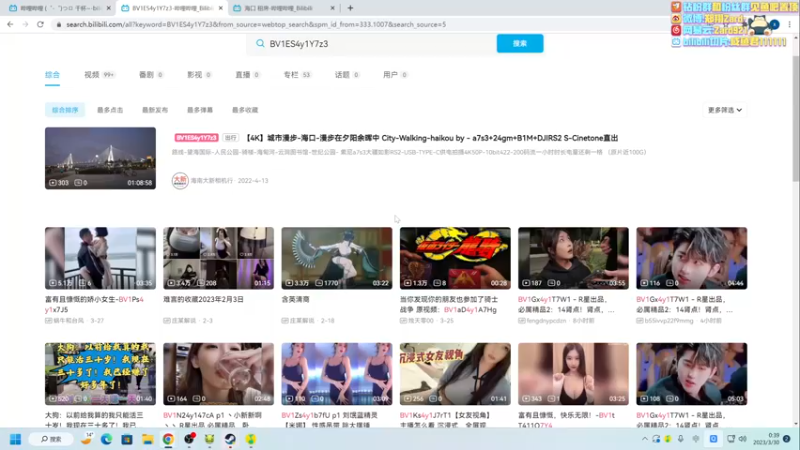
Task: Open the Microsoft Store taskbar icon
Action: (127, 439)
